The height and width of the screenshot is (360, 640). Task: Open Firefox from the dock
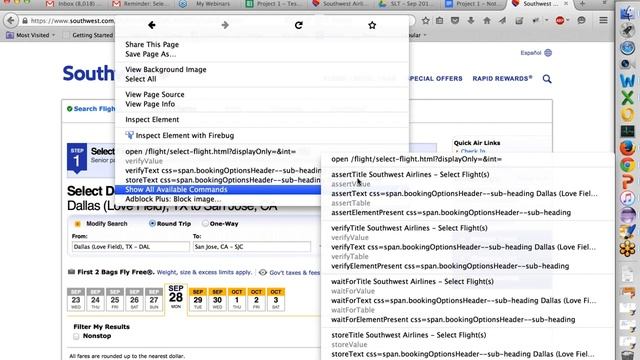[x=628, y=148]
